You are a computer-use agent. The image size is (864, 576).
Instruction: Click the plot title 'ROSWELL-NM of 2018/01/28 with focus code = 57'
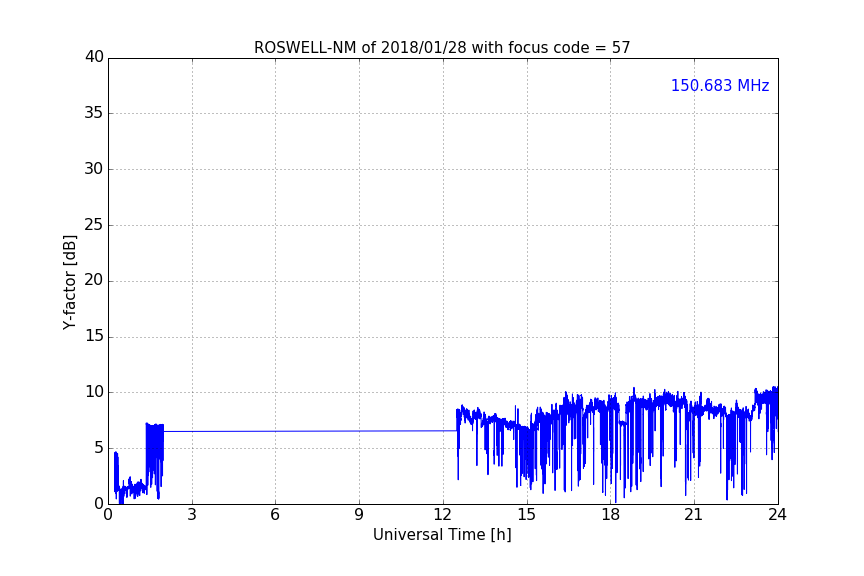click(442, 47)
